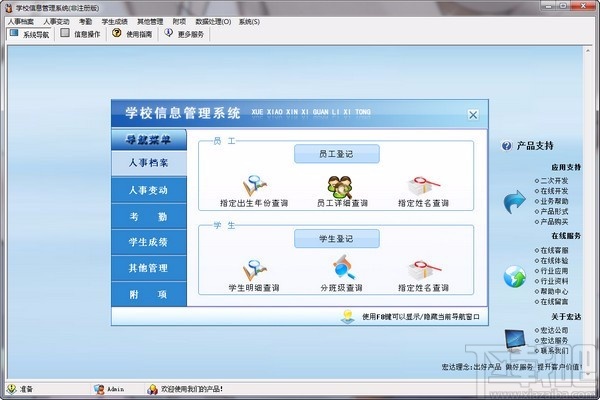Click the application icon in title bar
Image resolution: width=600 pixels, height=400 pixels.
(x=8, y=8)
